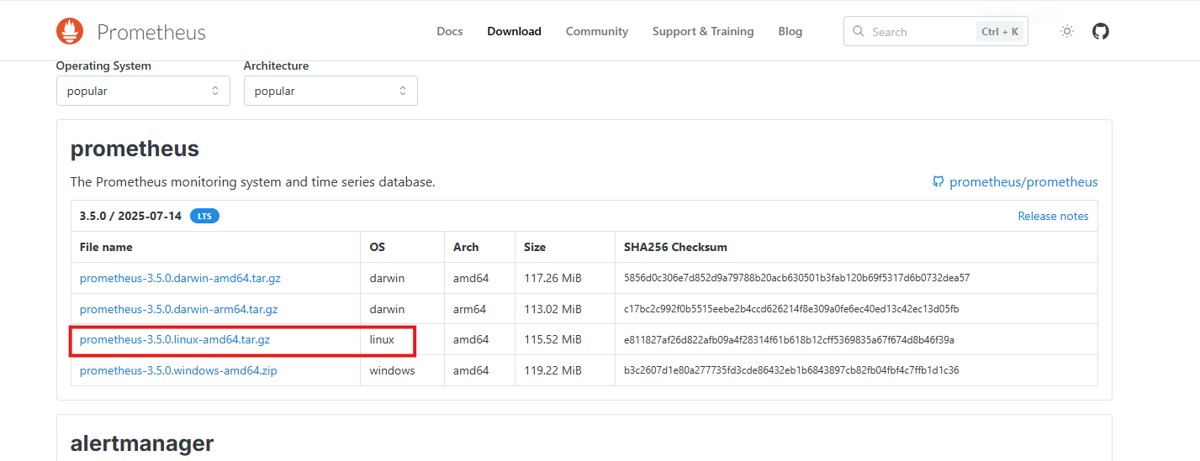This screenshot has width=1200, height=461.
Task: Download prometheus-3.5.0.darwin-arm64.tar.gz file
Action: [x=178, y=309]
